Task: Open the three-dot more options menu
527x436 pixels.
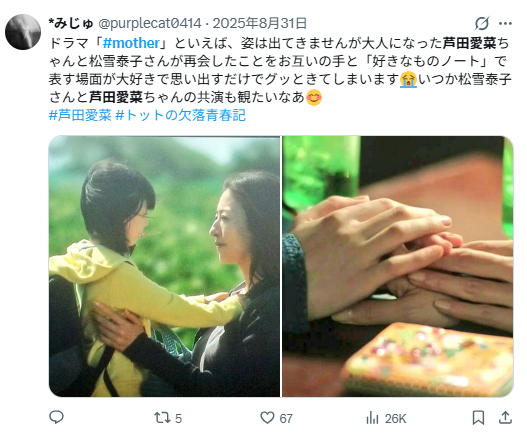Action: click(505, 24)
